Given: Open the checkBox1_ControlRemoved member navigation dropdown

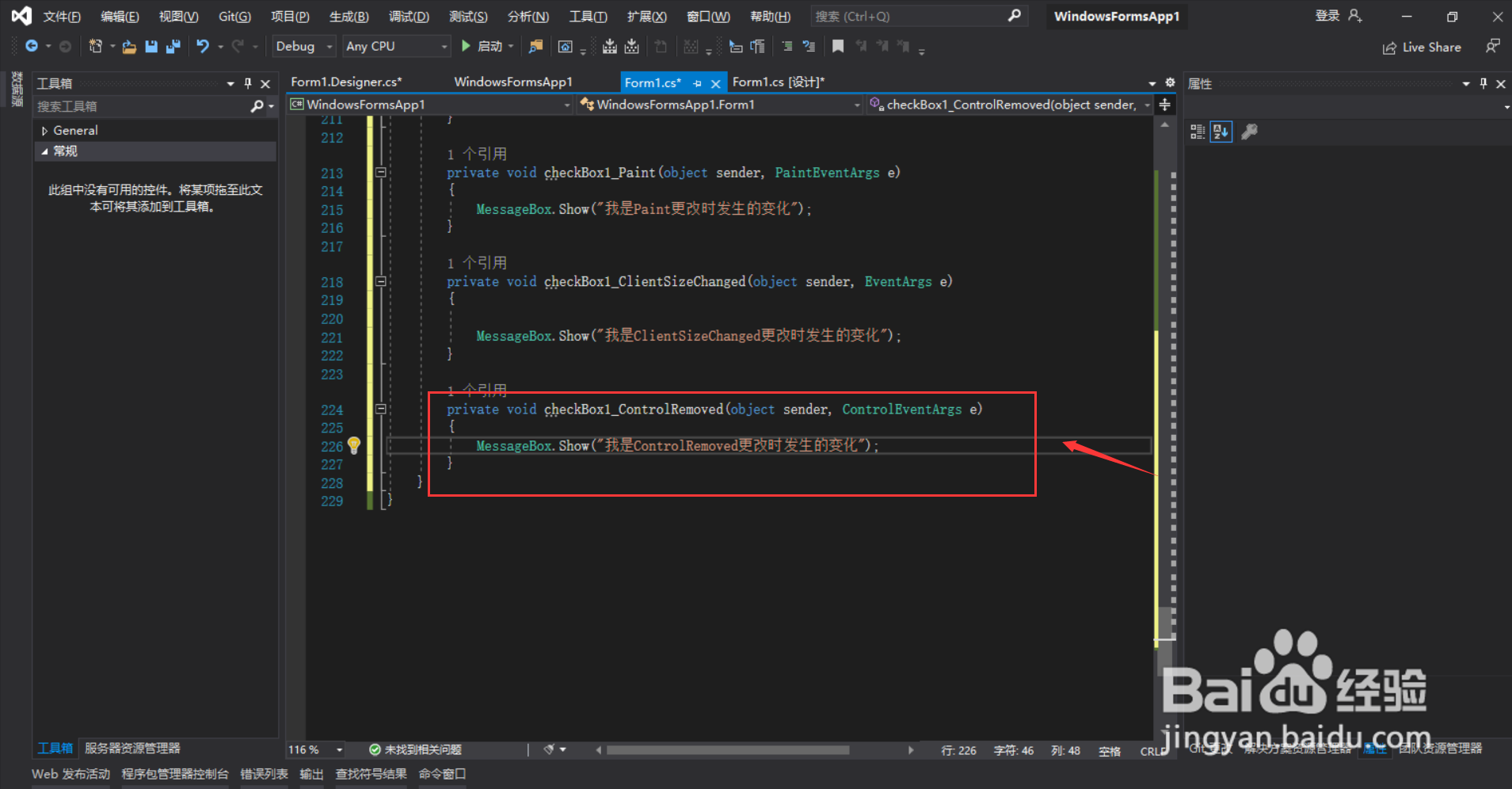Looking at the screenshot, I should pyautogui.click(x=1009, y=105).
